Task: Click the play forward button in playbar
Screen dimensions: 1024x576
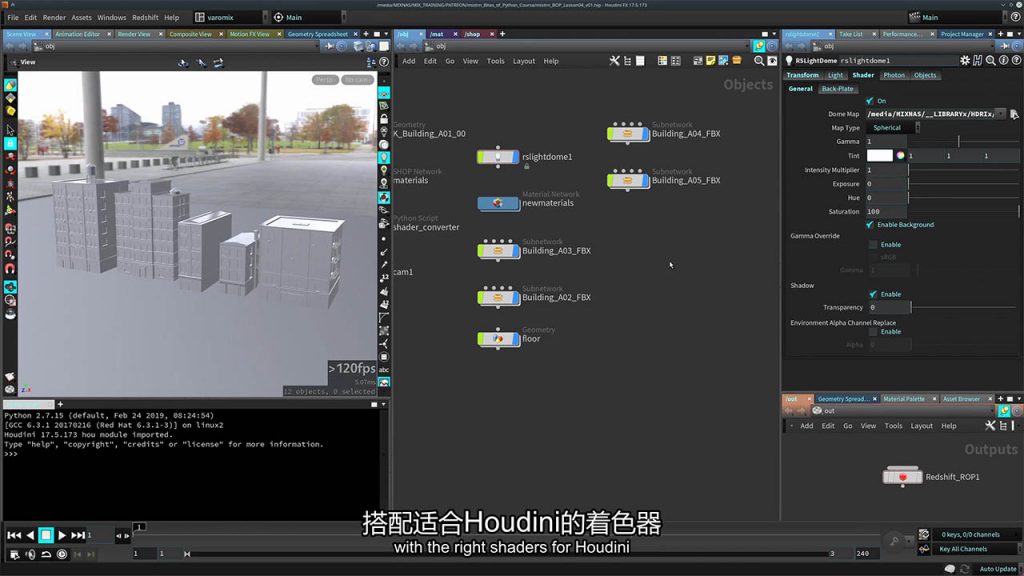Action: click(62, 535)
